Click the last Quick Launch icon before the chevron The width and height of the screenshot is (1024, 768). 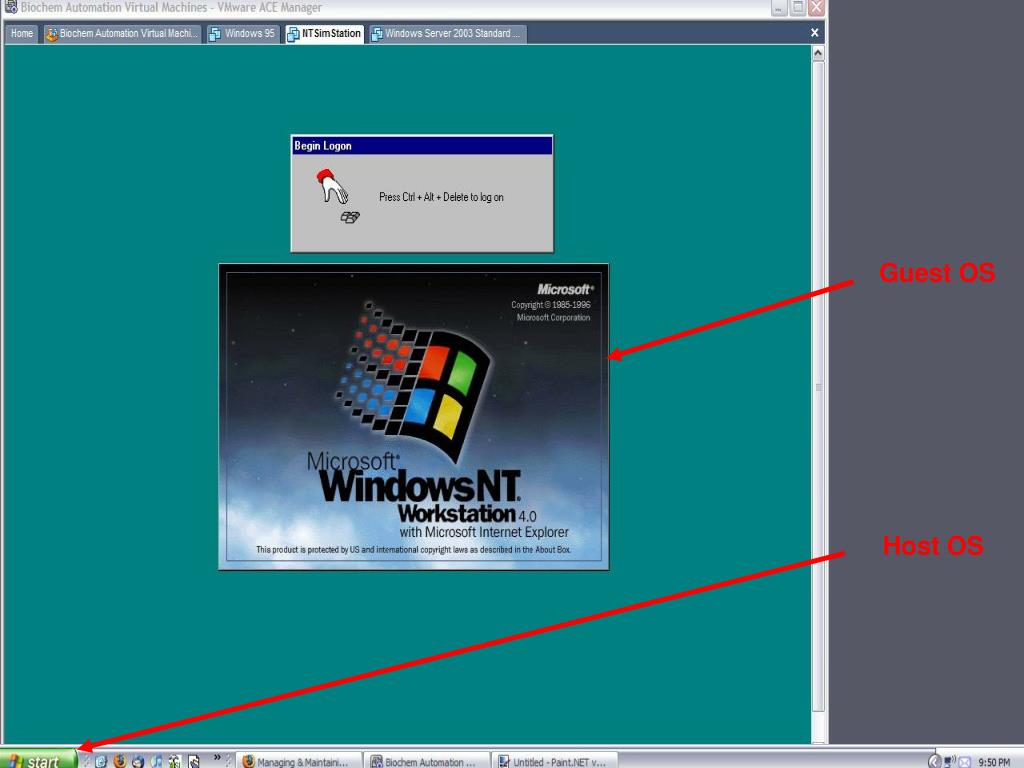(193, 761)
